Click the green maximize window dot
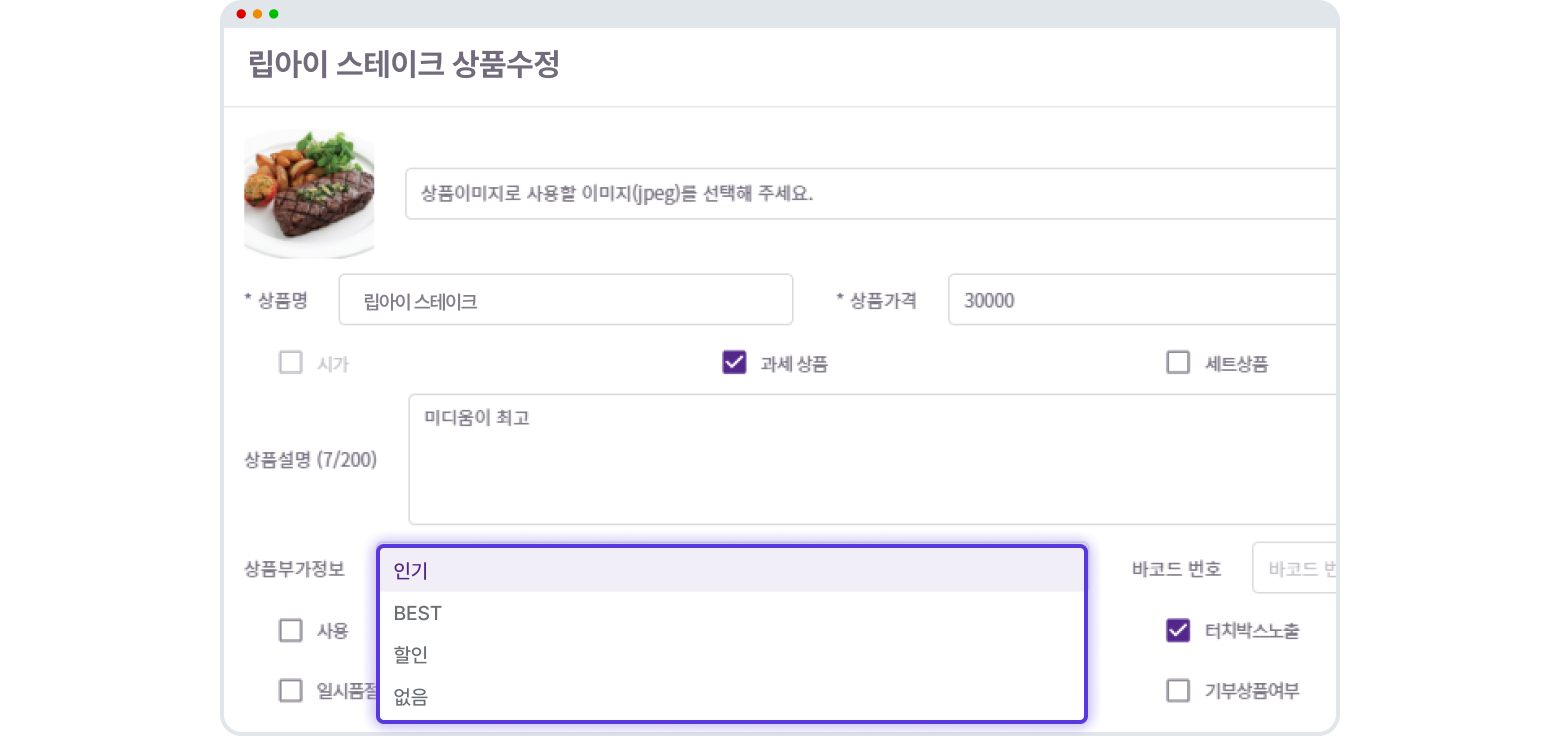 click(x=274, y=14)
